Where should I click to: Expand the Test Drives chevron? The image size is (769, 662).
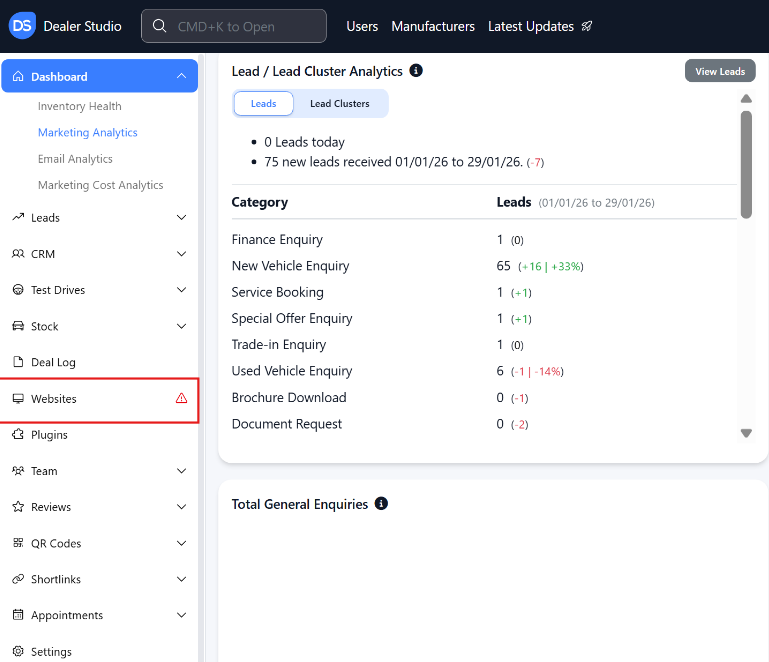tap(181, 290)
